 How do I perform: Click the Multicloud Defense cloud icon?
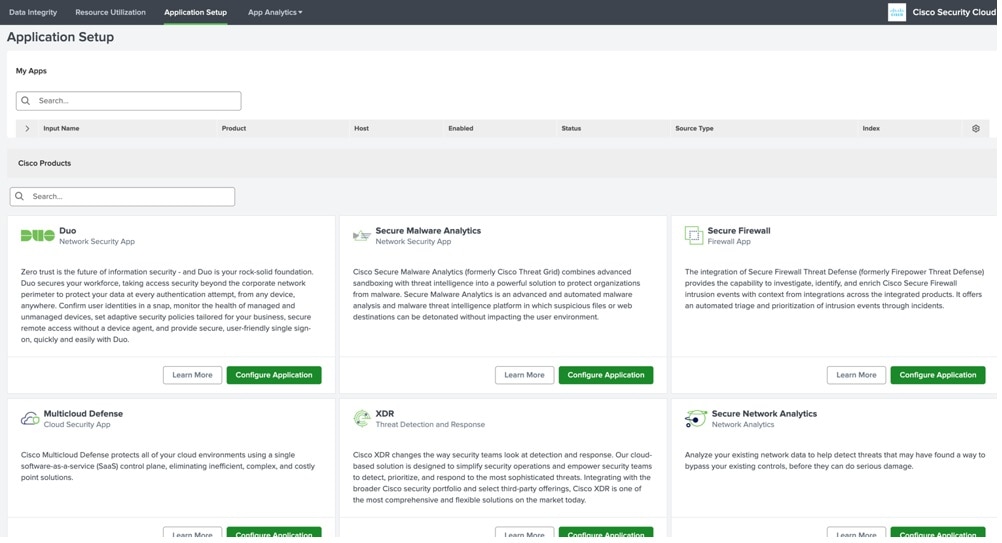click(x=30, y=419)
